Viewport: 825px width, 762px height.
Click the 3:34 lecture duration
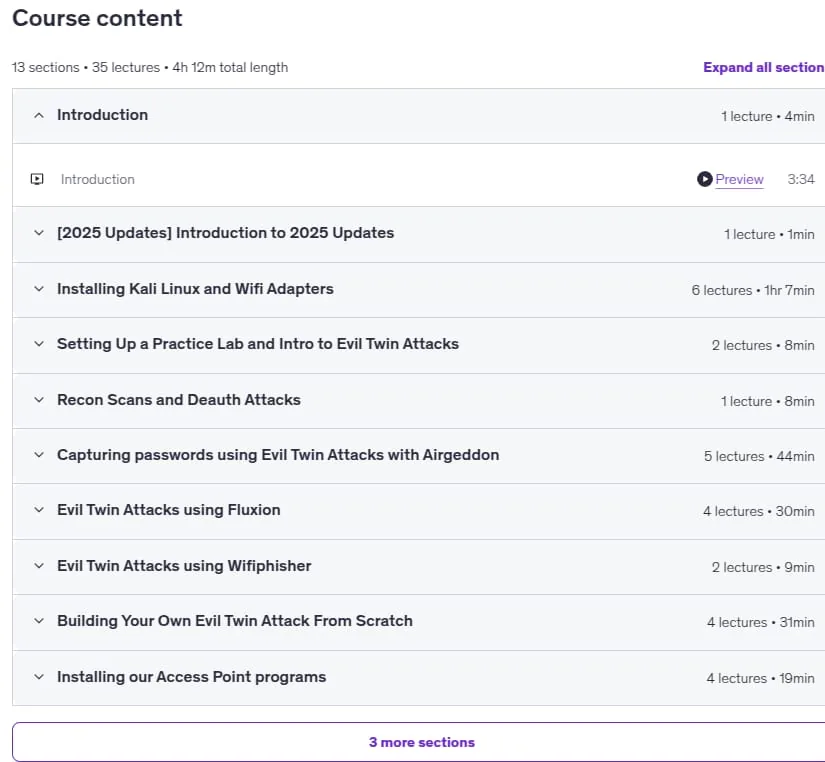point(801,179)
